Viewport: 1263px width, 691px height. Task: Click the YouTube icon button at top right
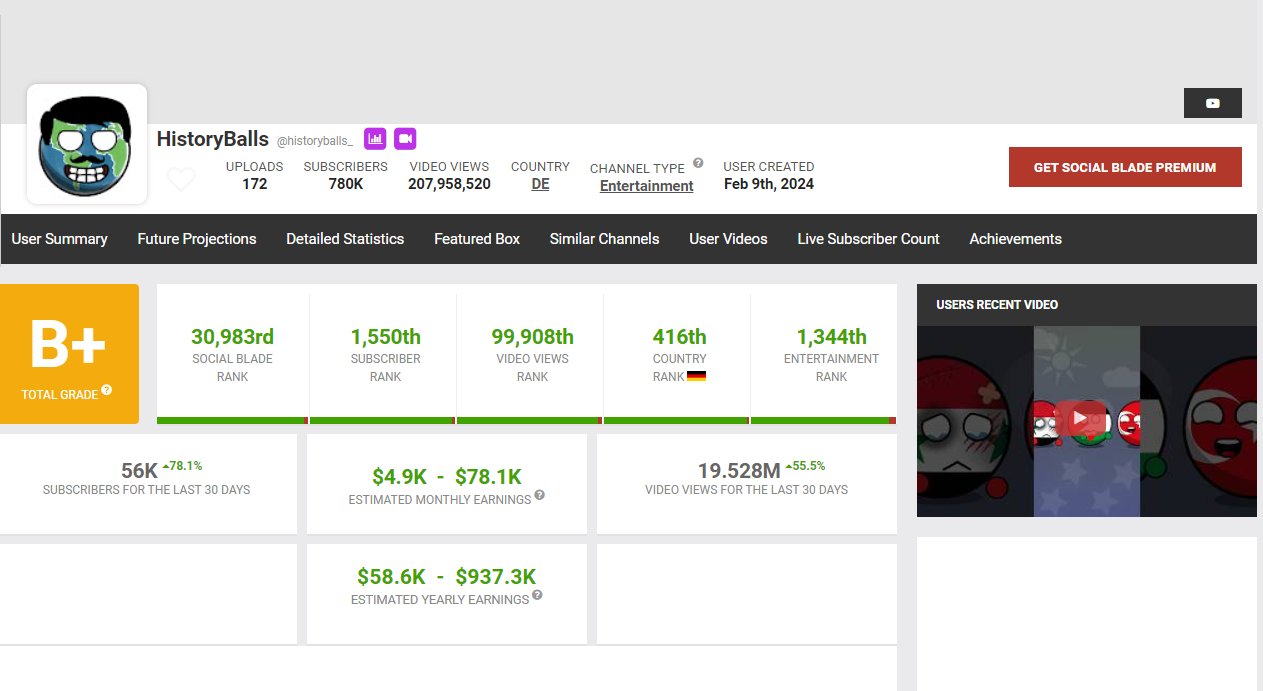[x=1213, y=103]
